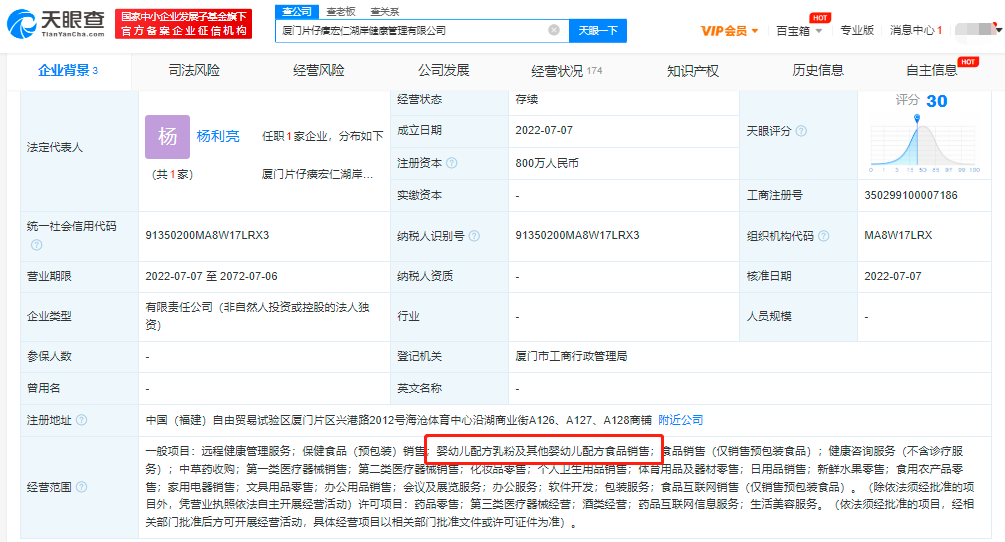Open help icon next to 注册地址
Viewport: 1005px width, 542px height.
[81, 420]
